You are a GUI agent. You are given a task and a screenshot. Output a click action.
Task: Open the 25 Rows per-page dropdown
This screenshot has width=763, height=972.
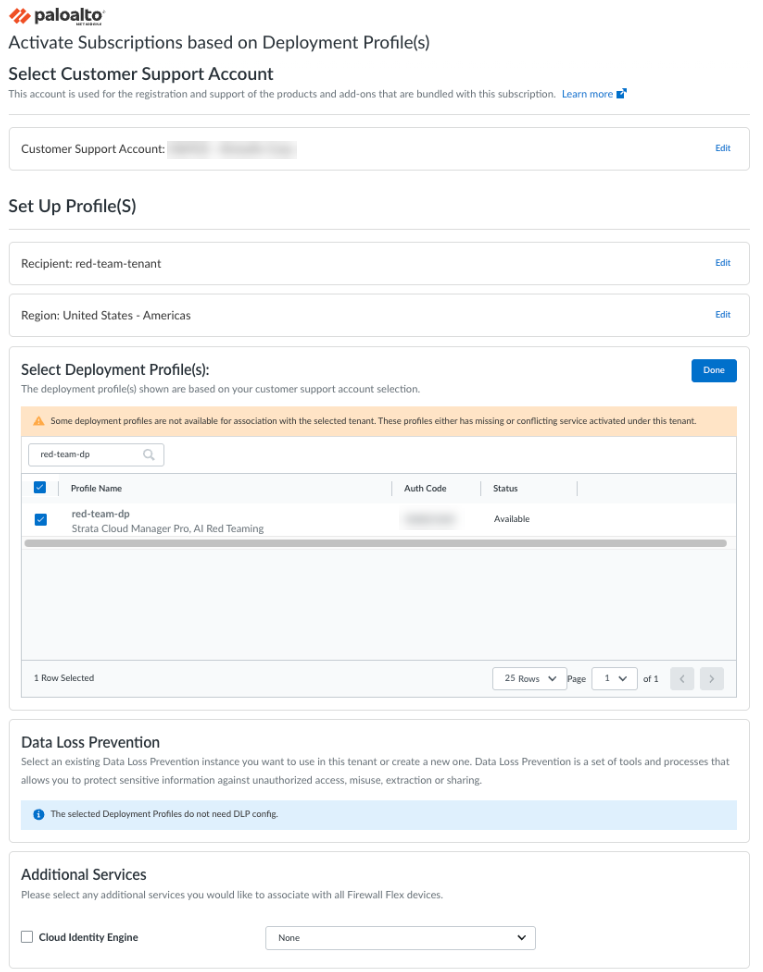coord(529,679)
